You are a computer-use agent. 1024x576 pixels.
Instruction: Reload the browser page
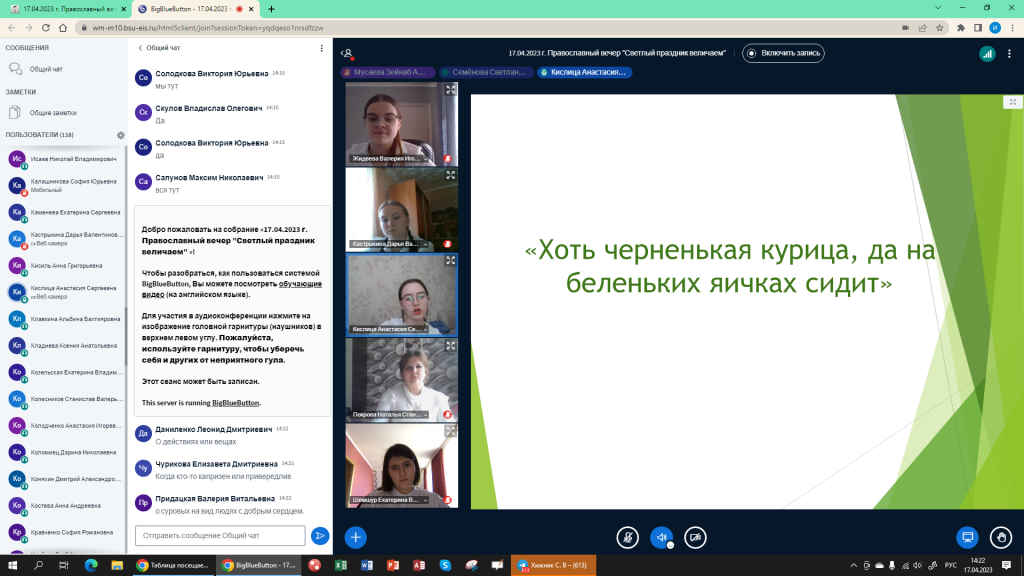tap(46, 28)
